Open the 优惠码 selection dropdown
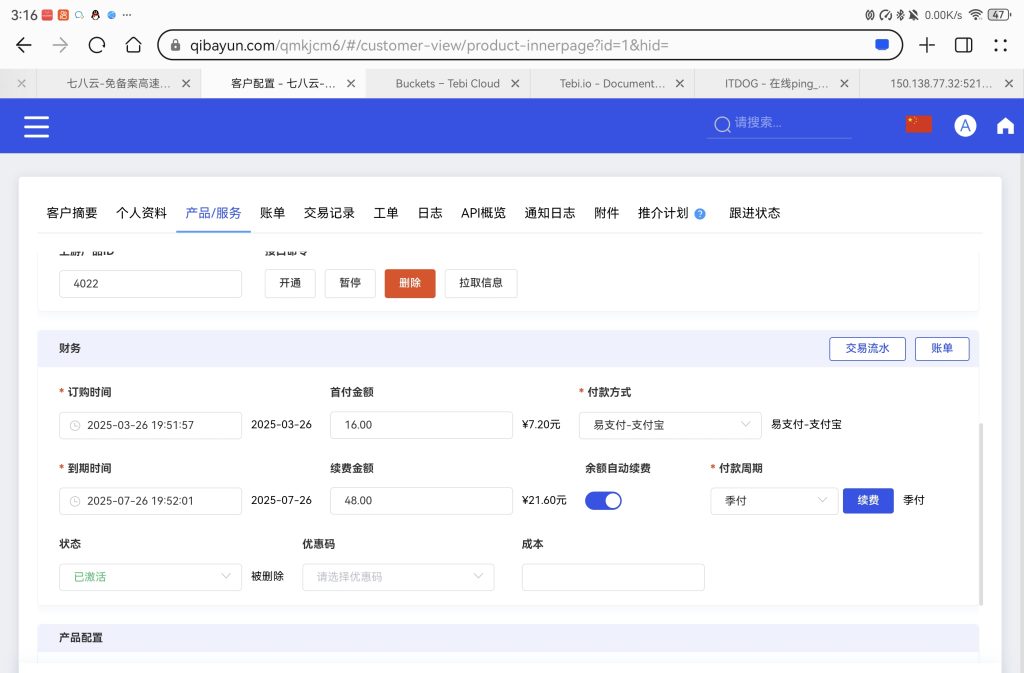 [398, 577]
